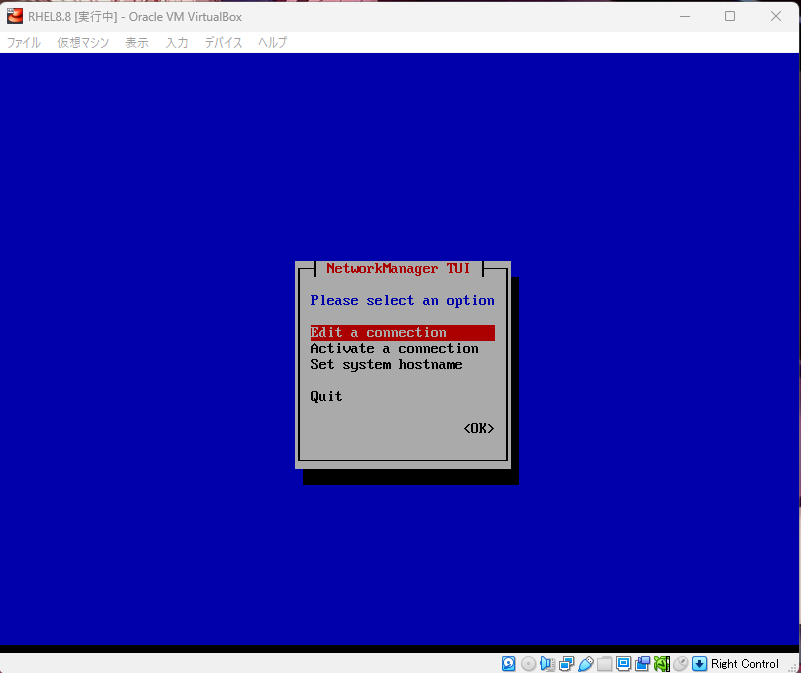801x673 pixels.
Task: Maximize the VirtualBox window
Action: pyautogui.click(x=730, y=16)
